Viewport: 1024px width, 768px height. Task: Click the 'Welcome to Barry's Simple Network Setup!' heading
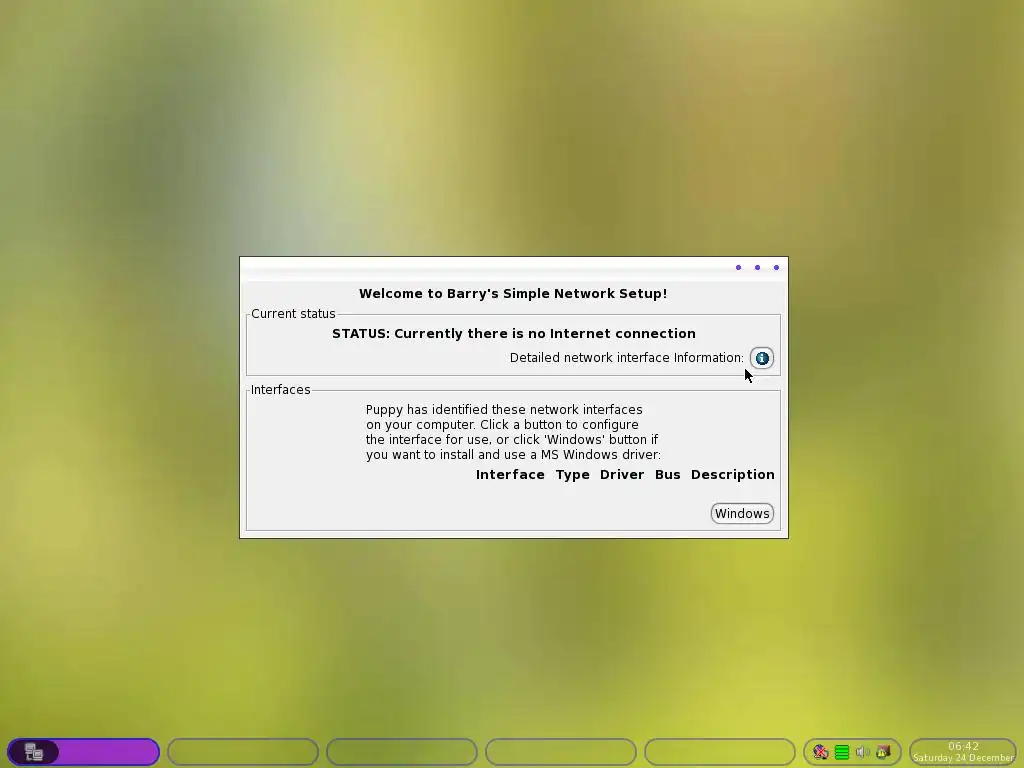[x=513, y=294]
